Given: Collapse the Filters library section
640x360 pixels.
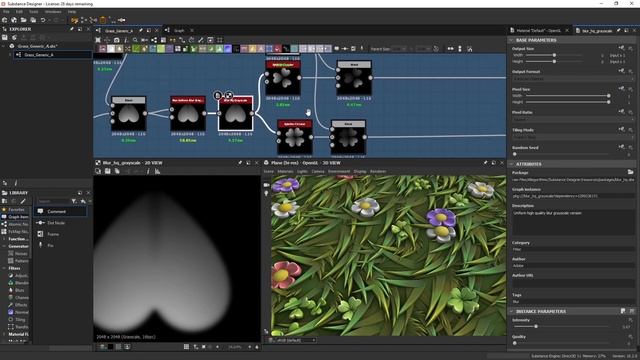Looking at the screenshot, I should [x=4, y=268].
